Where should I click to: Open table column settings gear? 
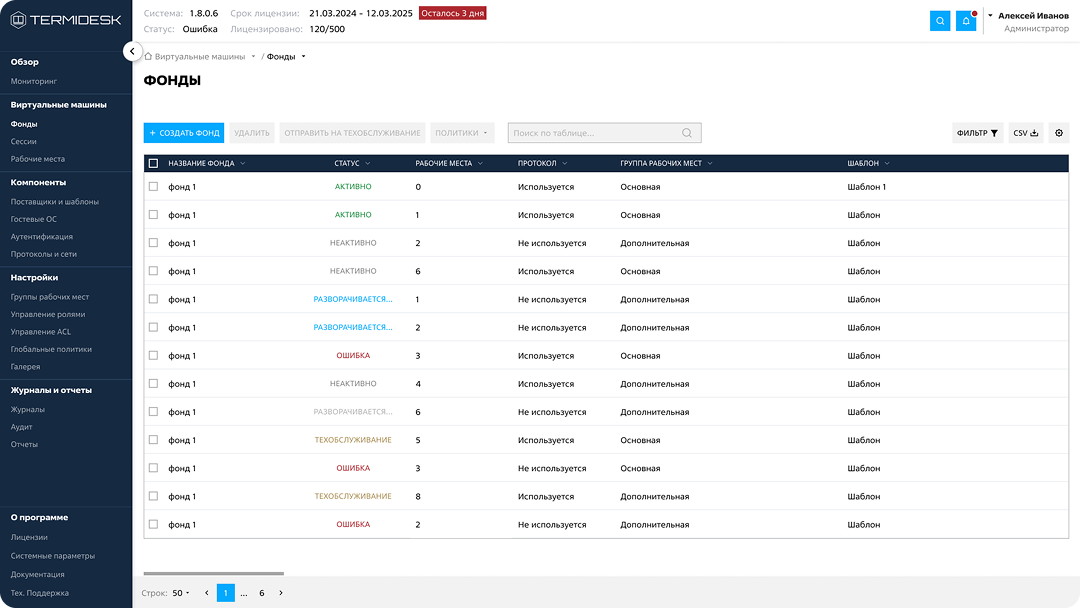1059,133
